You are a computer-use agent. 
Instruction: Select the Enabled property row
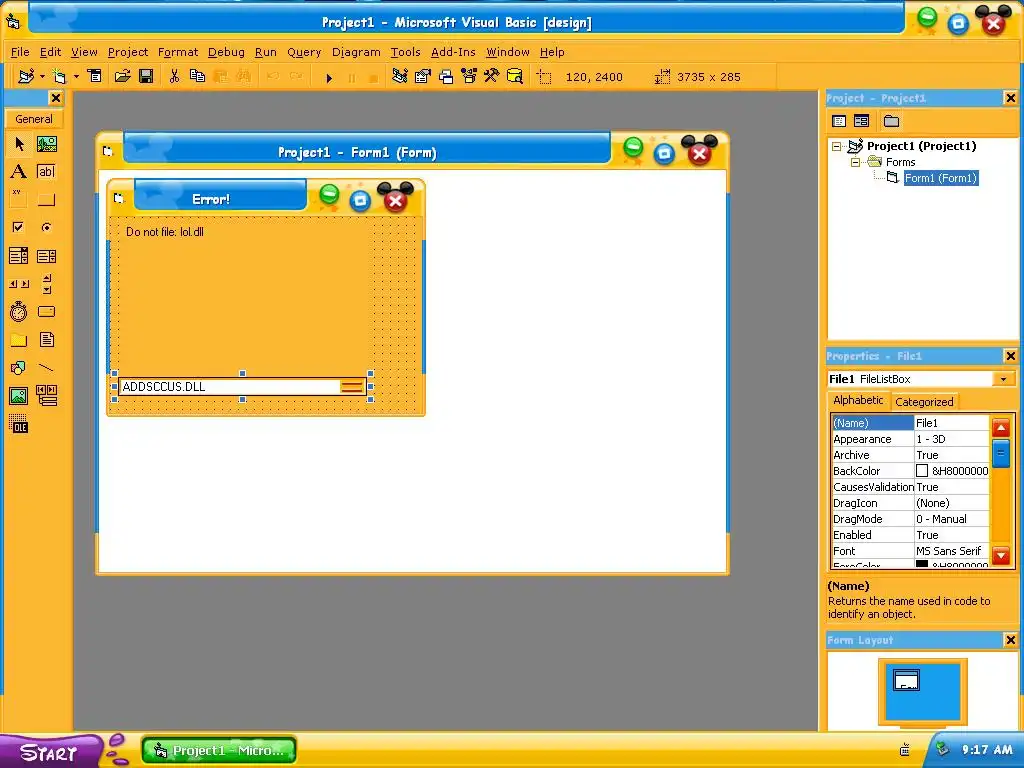910,535
